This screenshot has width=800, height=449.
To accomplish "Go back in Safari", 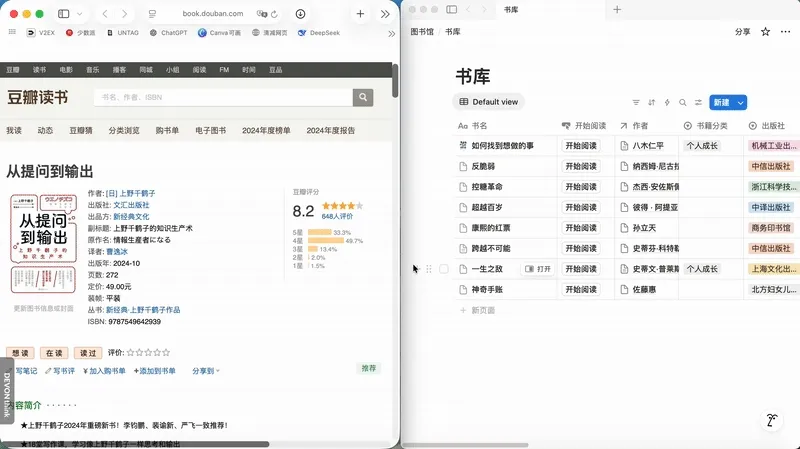I will coord(105,14).
